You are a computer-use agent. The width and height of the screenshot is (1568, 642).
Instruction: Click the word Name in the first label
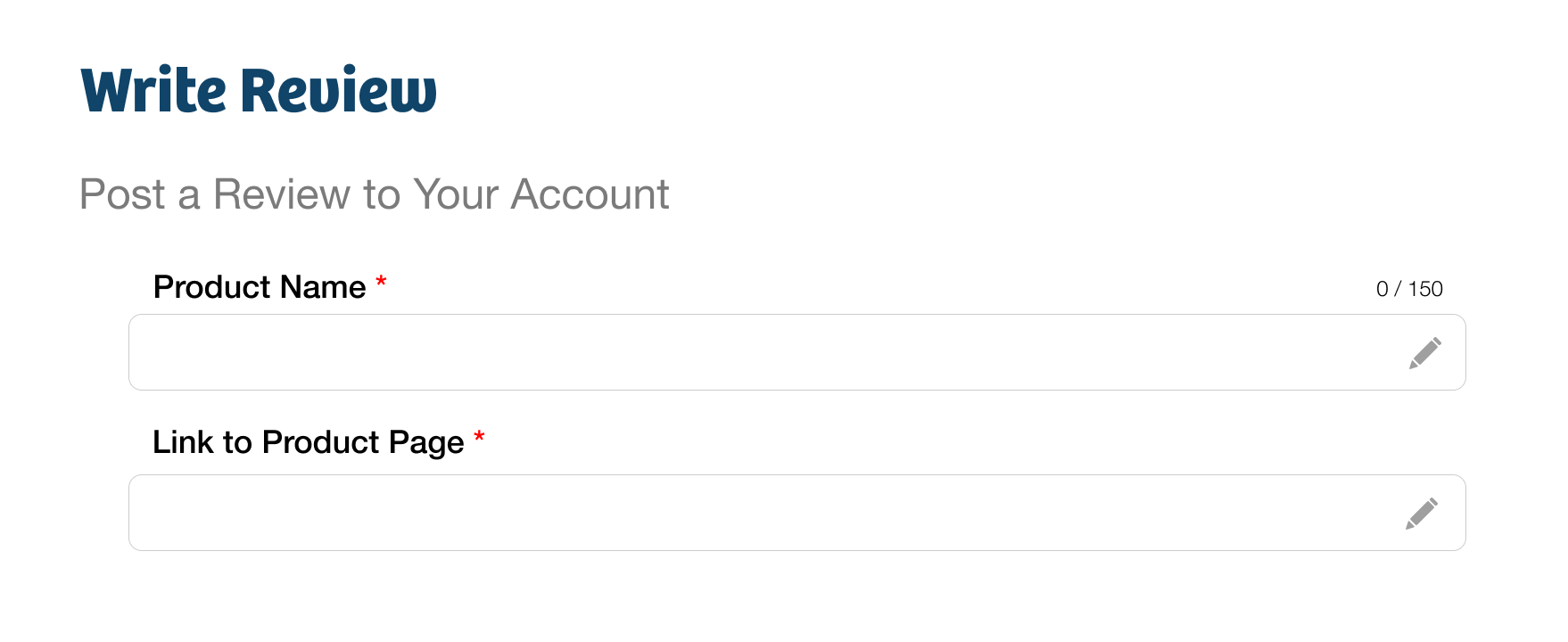(x=323, y=287)
